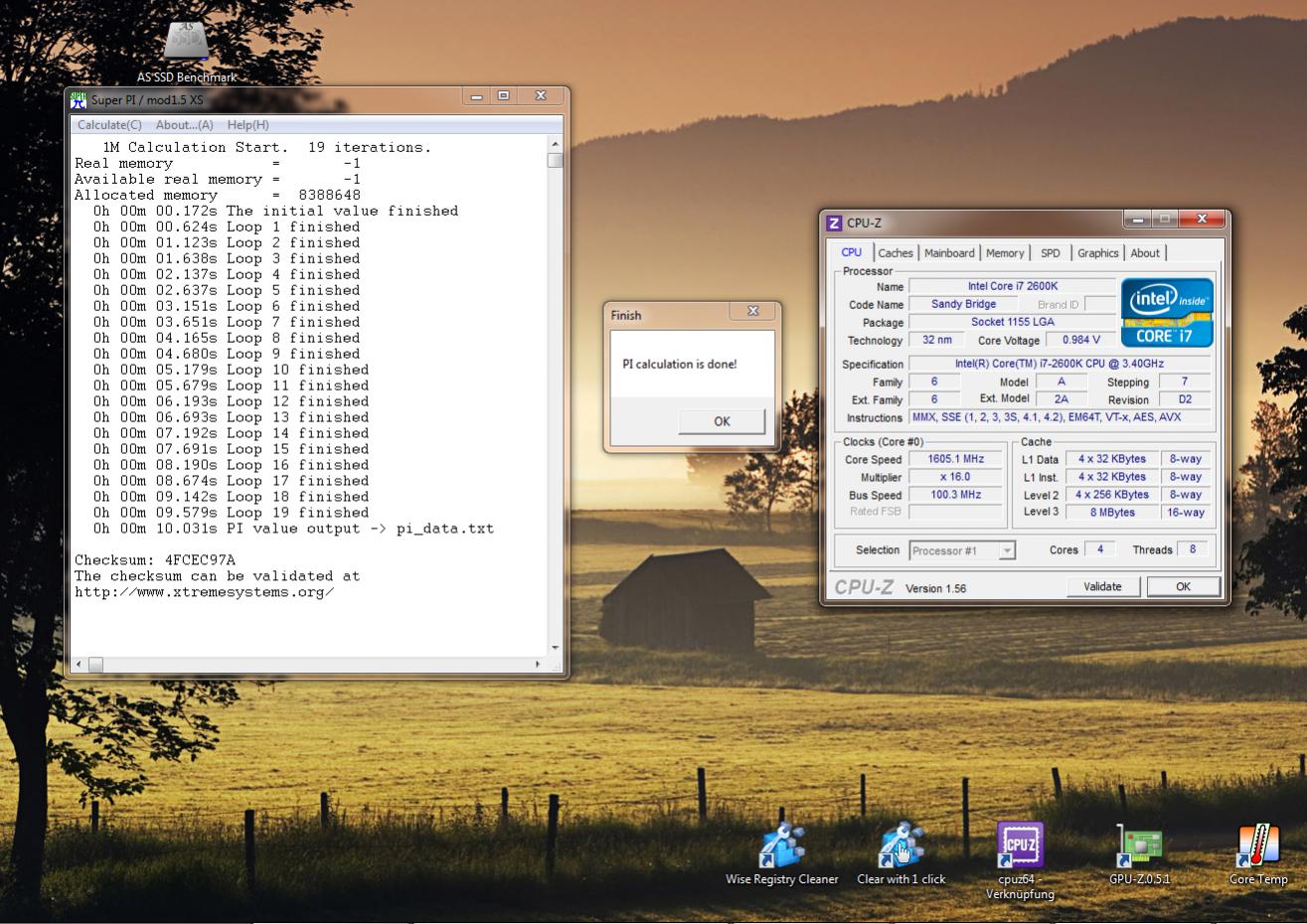
Task: Click 'Loop 1 finished' line
Action: (x=227, y=227)
